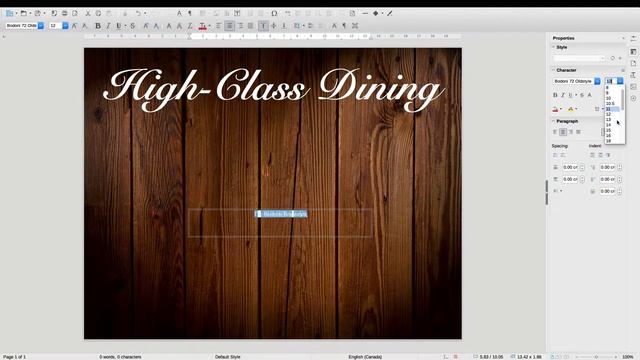Toggle center alignment in the sidebar Paragraph section
This screenshot has width=640, height=360.
563,132
